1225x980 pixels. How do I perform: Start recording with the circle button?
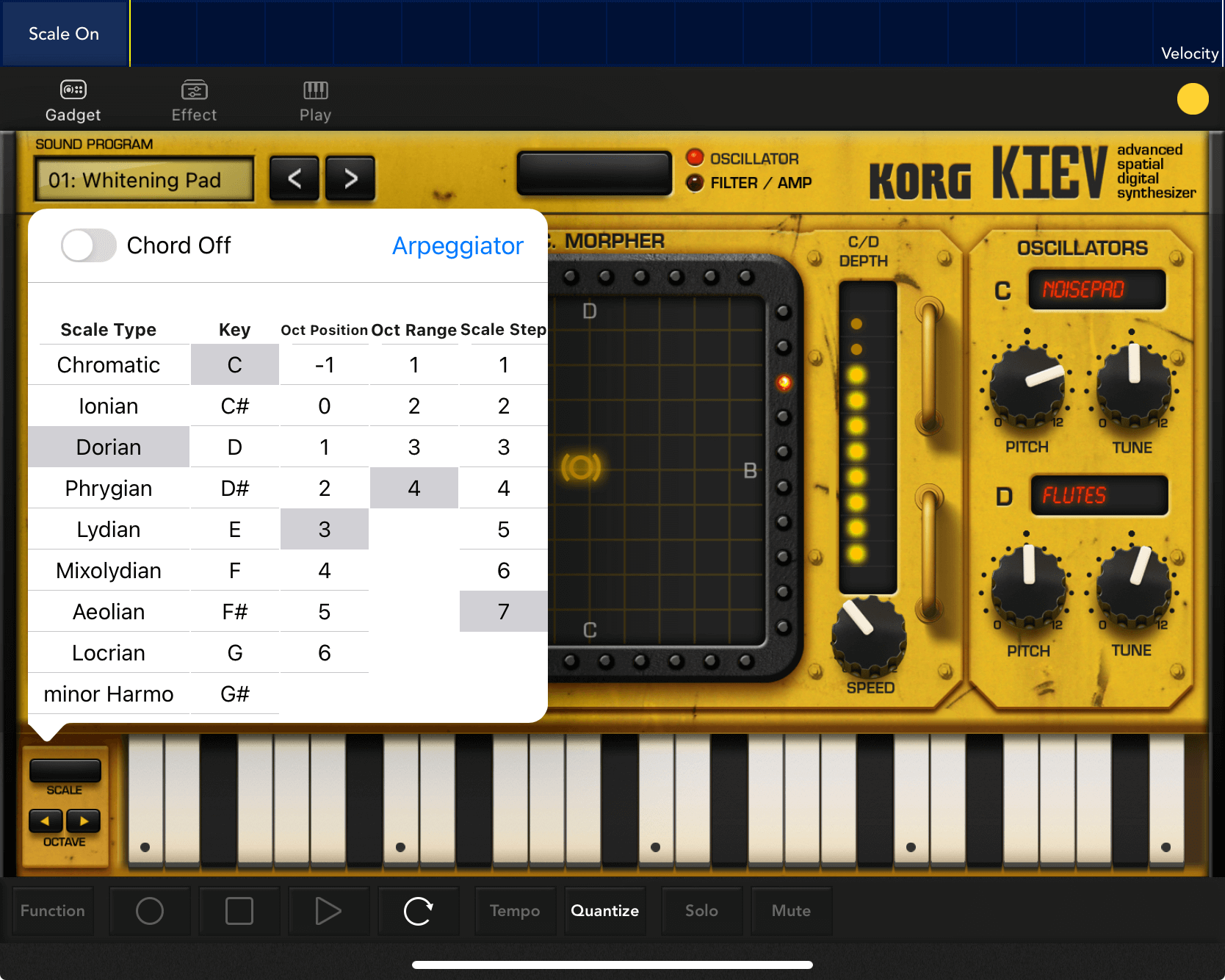[x=150, y=911]
